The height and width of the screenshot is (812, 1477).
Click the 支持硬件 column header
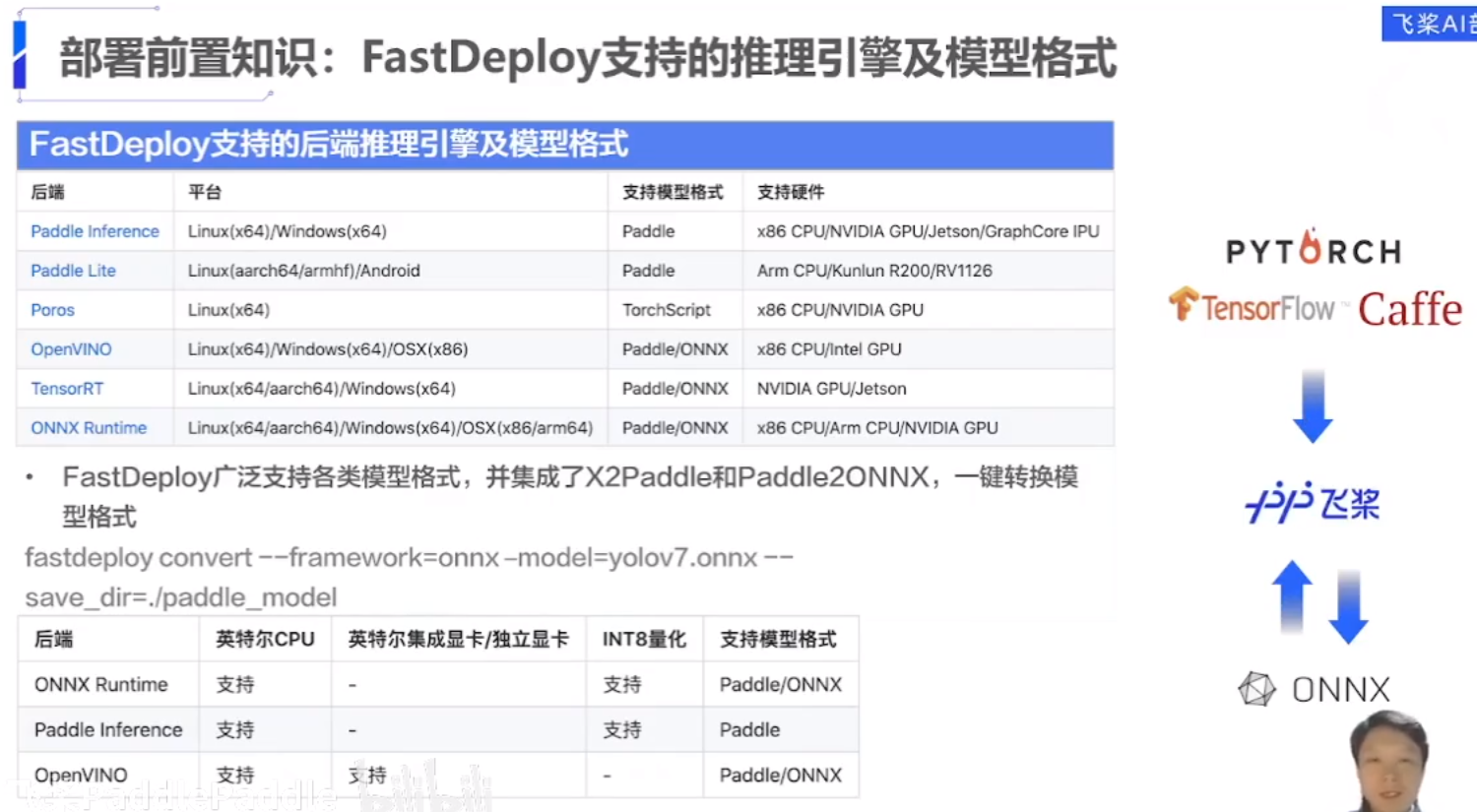click(x=791, y=192)
